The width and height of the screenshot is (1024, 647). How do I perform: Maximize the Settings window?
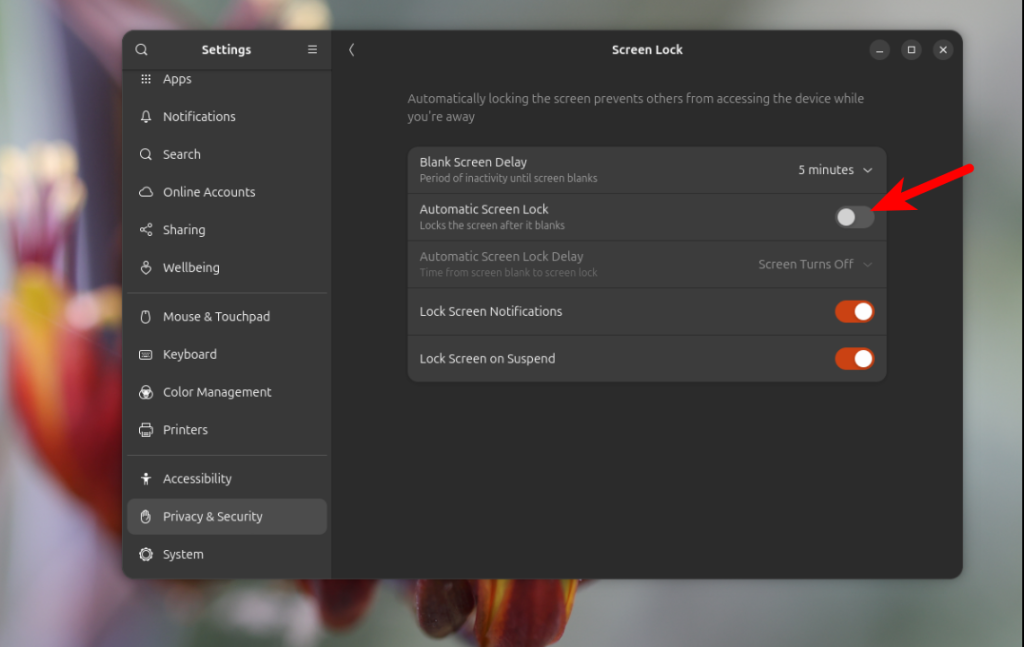coord(911,50)
